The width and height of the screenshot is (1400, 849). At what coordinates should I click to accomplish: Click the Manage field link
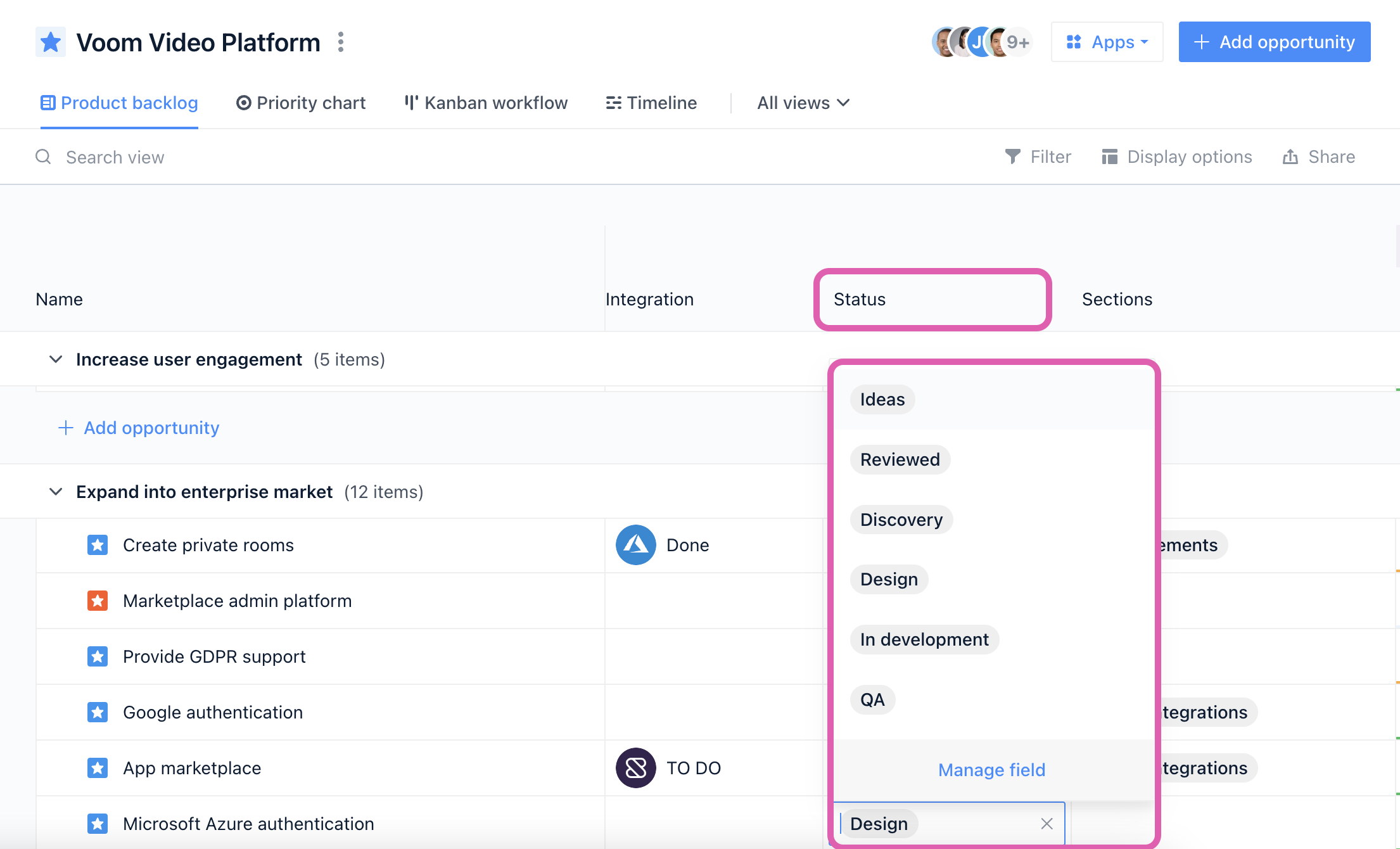(x=992, y=770)
